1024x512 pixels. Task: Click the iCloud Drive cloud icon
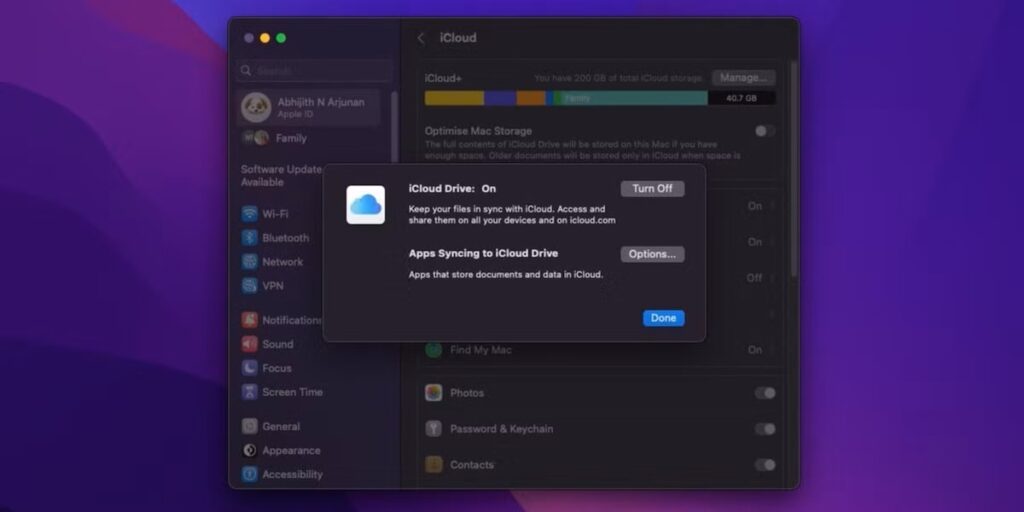[x=365, y=205]
